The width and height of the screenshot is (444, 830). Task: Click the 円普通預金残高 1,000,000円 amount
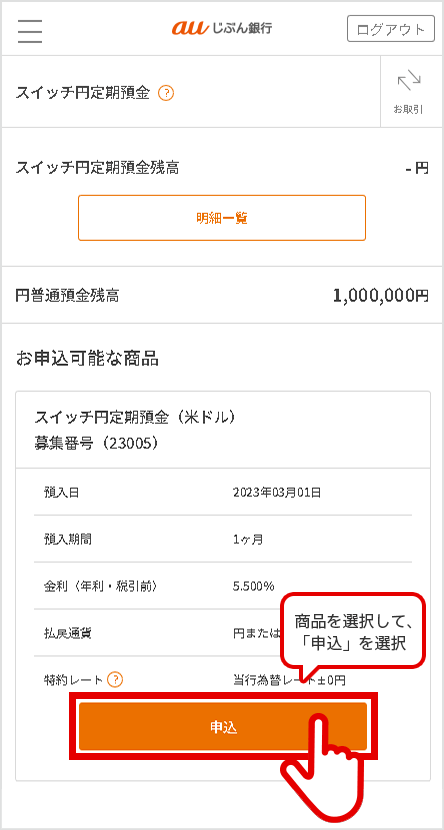pyautogui.click(x=380, y=296)
